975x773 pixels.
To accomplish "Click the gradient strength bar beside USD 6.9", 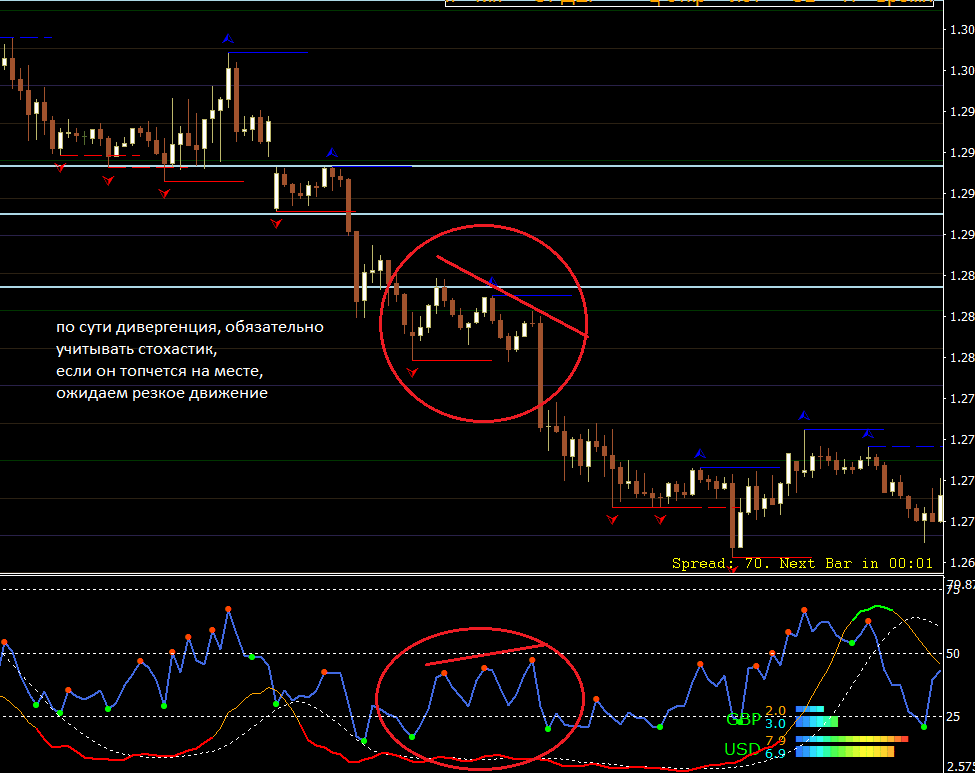I will point(845,752).
